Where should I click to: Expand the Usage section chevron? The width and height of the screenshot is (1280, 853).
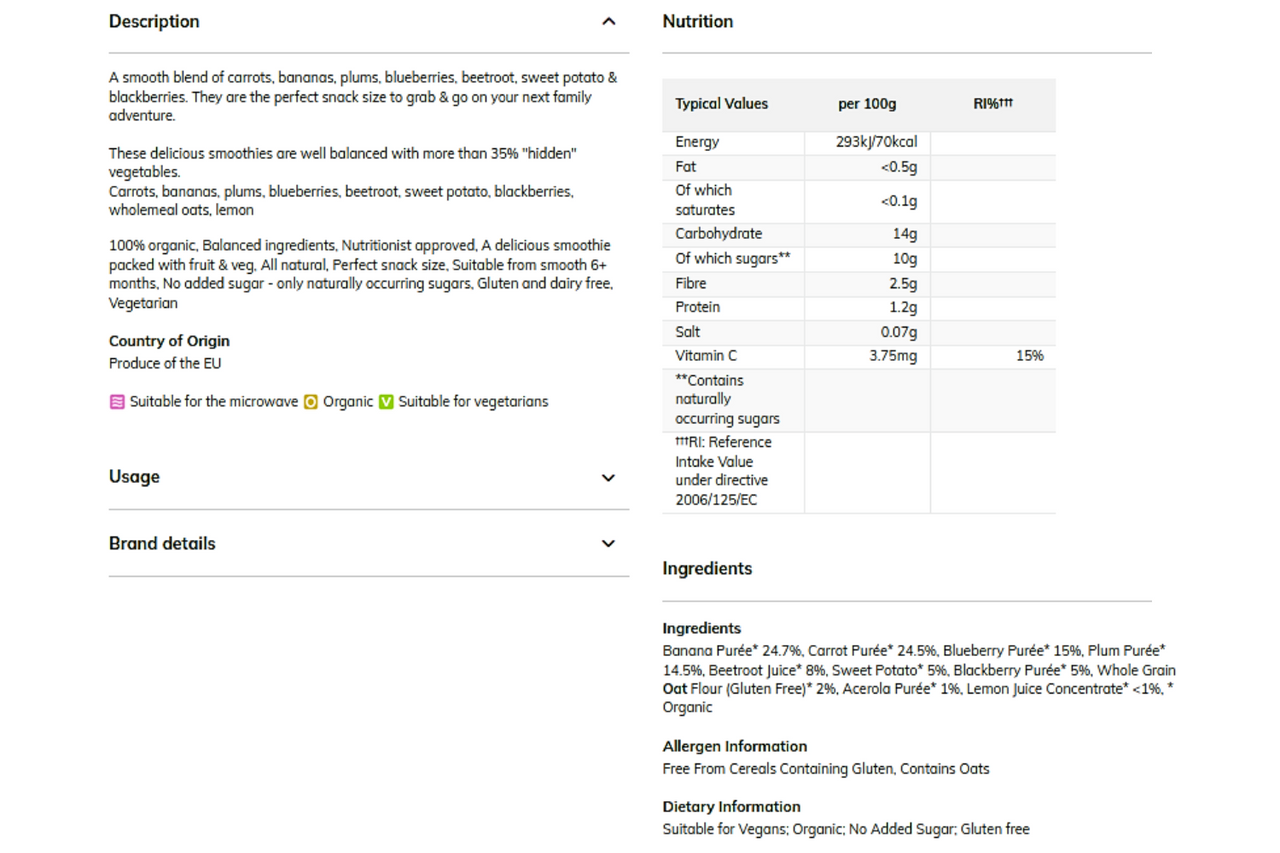click(x=608, y=478)
